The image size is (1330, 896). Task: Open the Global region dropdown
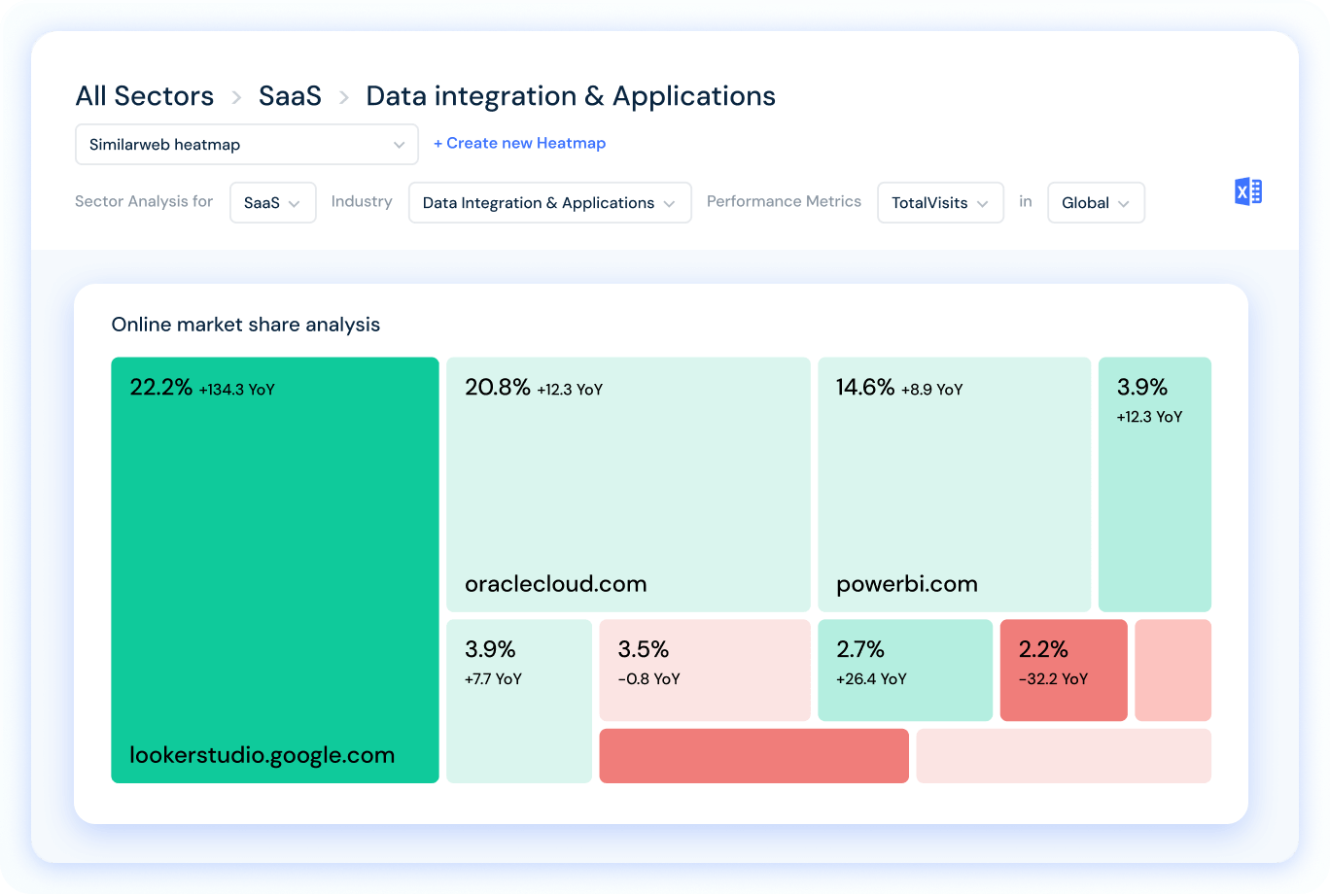(x=1095, y=202)
